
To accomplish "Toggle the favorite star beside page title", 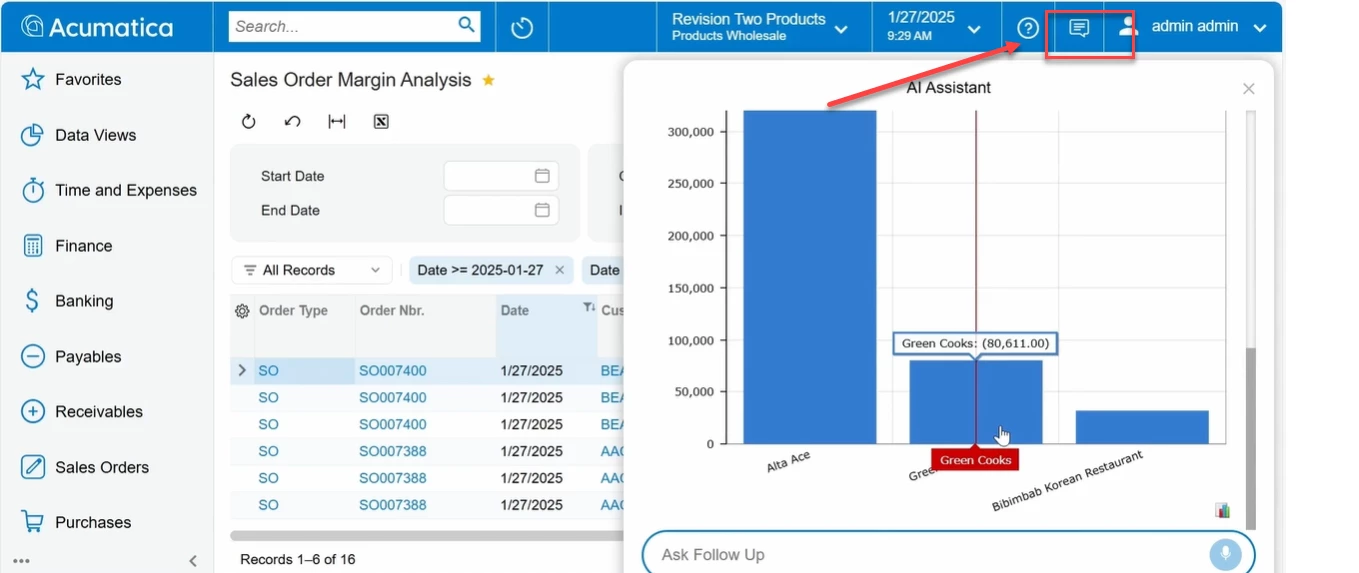I will click(489, 80).
